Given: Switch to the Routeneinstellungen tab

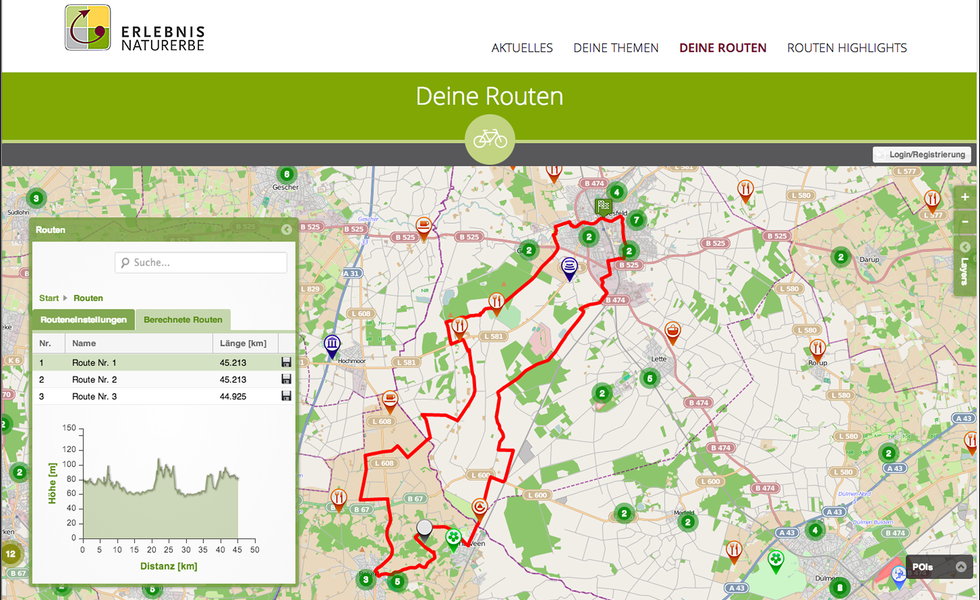Looking at the screenshot, I should [84, 320].
